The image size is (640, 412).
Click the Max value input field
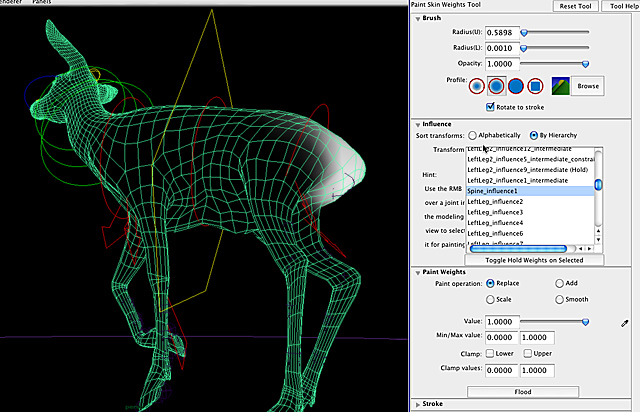537,337
